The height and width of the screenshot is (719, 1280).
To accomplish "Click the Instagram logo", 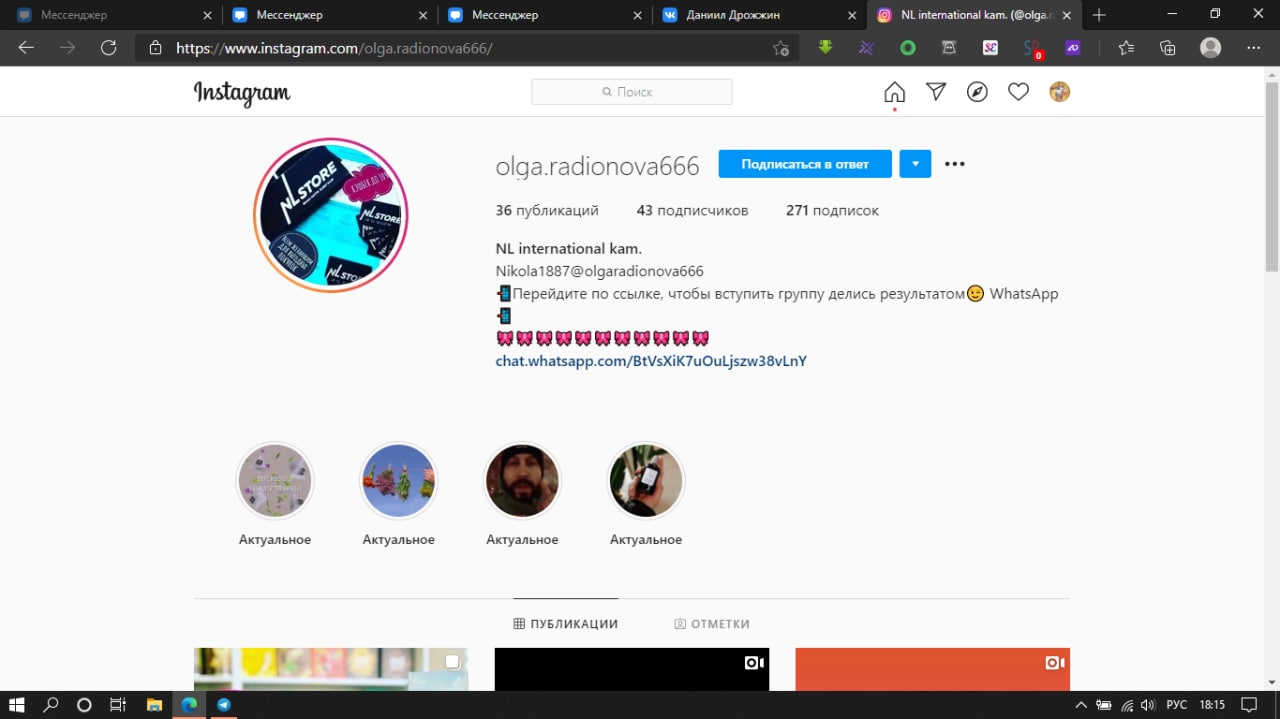I will pyautogui.click(x=242, y=93).
